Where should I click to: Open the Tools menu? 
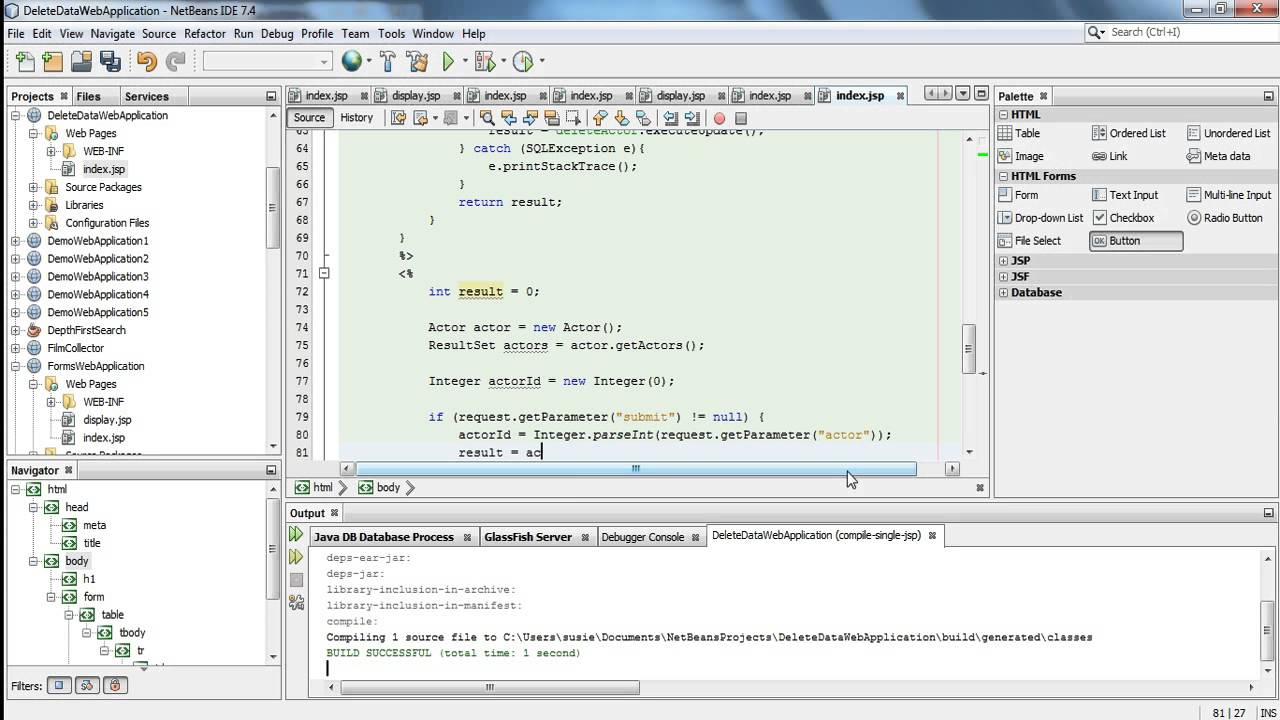pos(391,33)
